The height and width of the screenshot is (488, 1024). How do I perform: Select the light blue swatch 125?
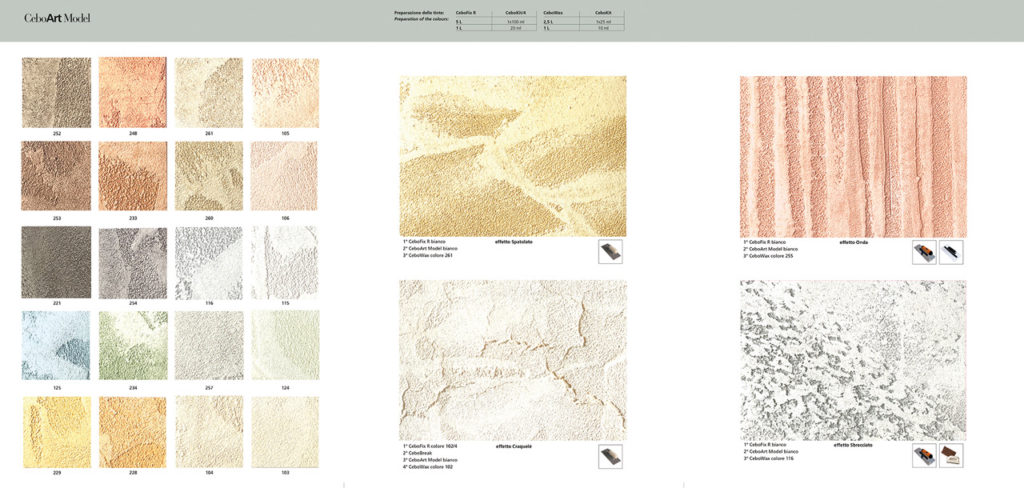pyautogui.click(x=56, y=346)
